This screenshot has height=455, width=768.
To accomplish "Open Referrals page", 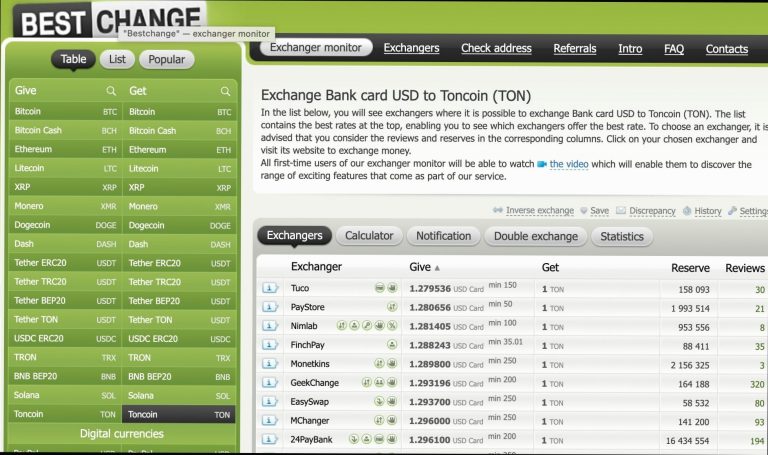I will (575, 48).
